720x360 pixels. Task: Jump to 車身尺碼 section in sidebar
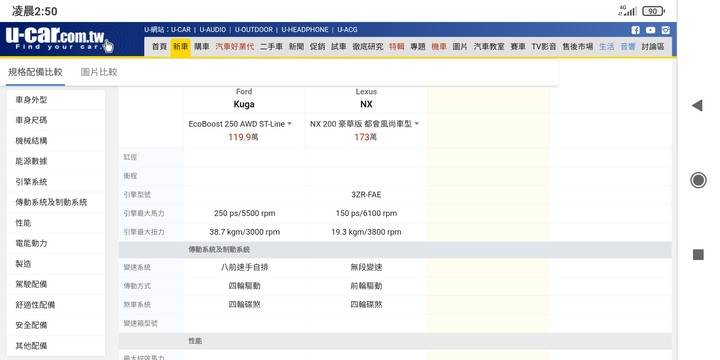tap(56, 120)
